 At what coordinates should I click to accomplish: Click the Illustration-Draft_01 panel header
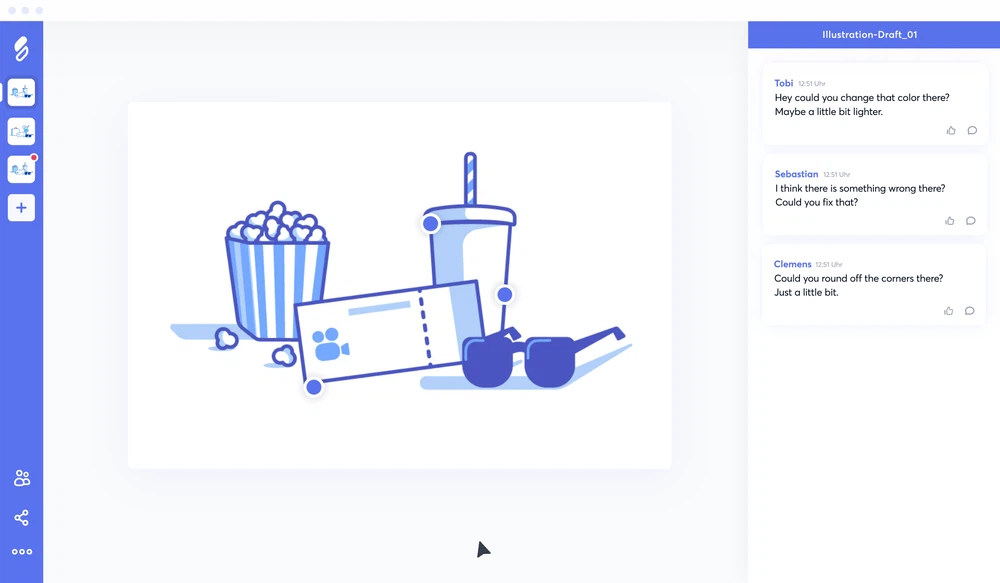click(874, 34)
